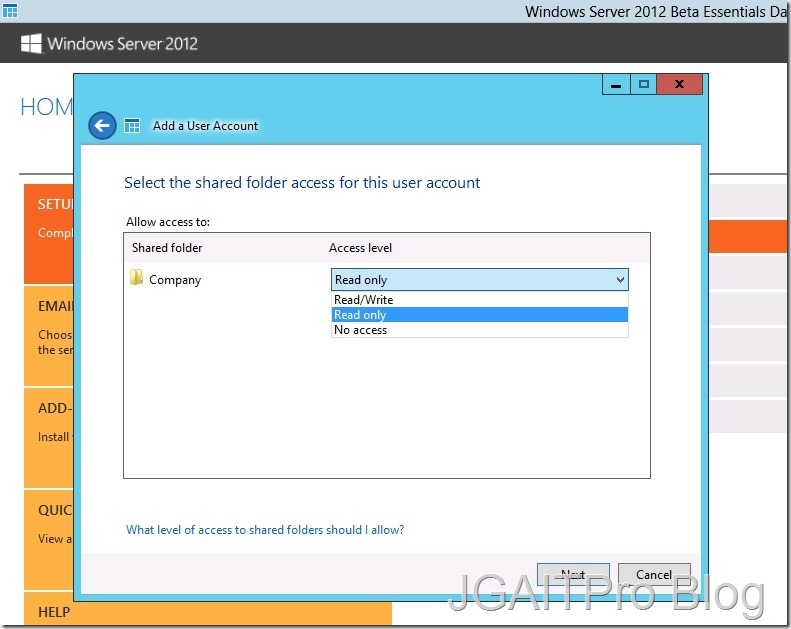Maximize the Add a User Account dialog
The width and height of the screenshot is (791, 629).
(644, 85)
